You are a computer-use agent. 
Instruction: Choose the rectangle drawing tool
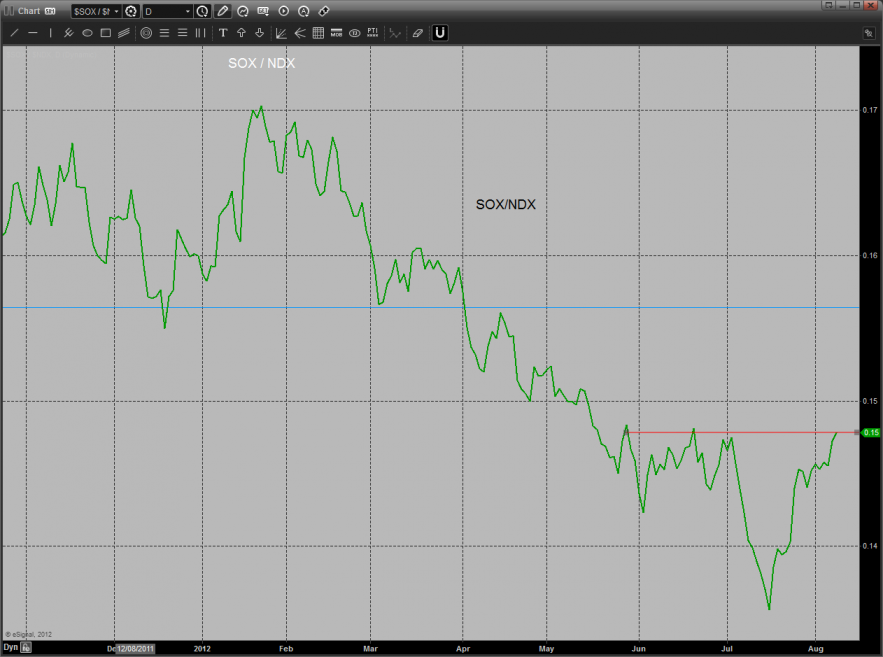(105, 33)
